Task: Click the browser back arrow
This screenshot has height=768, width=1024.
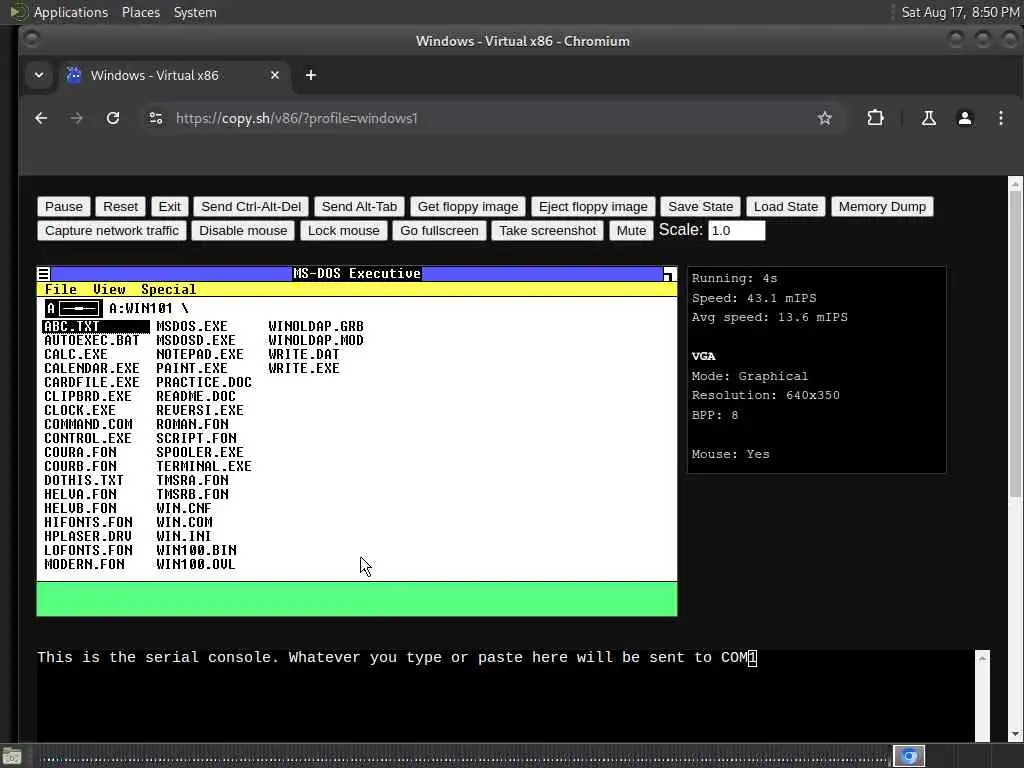Action: pos(41,118)
